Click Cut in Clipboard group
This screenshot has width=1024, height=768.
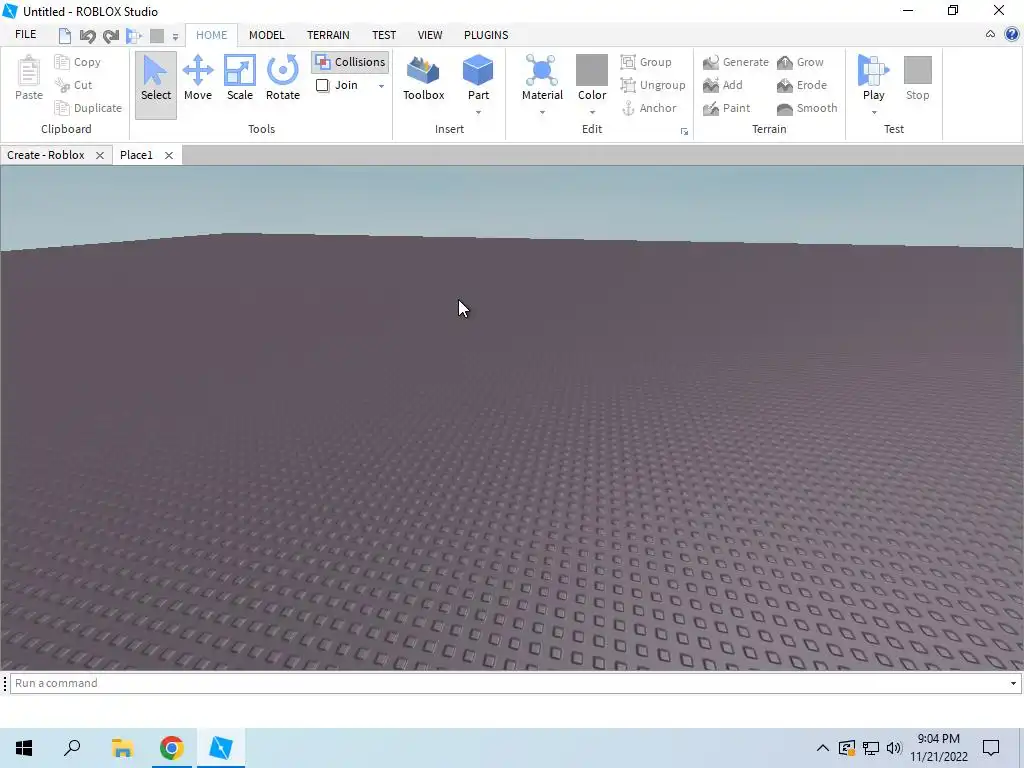[x=74, y=85]
